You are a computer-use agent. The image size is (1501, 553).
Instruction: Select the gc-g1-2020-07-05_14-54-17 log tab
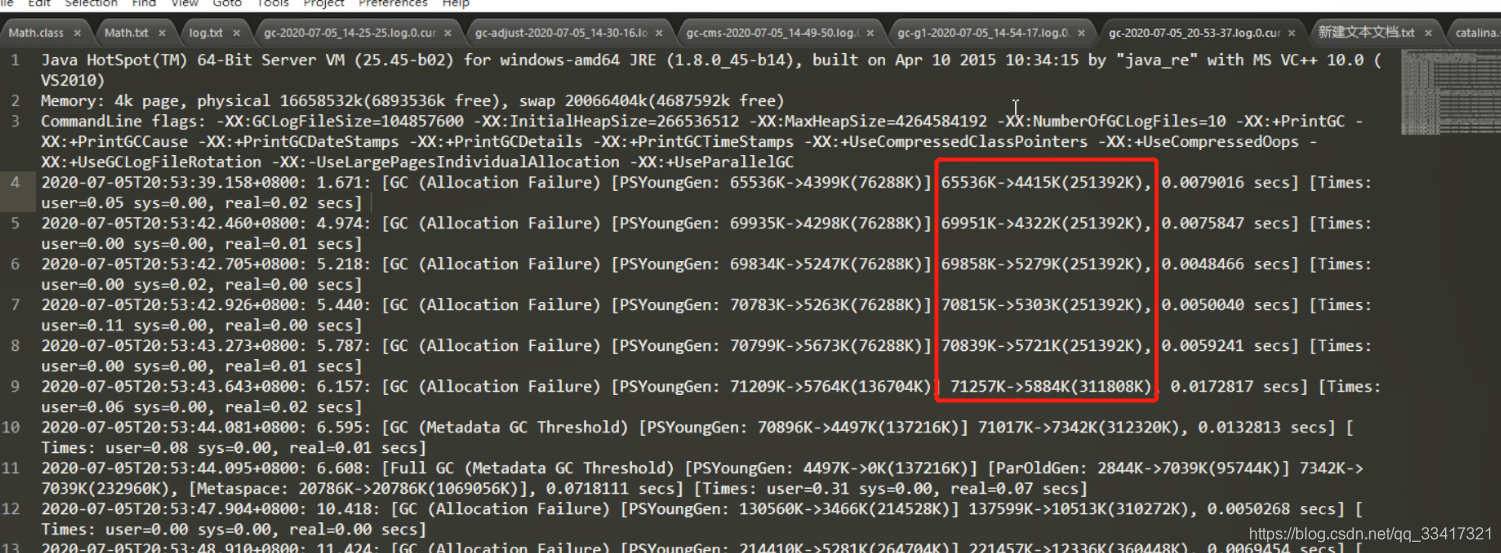coord(983,33)
